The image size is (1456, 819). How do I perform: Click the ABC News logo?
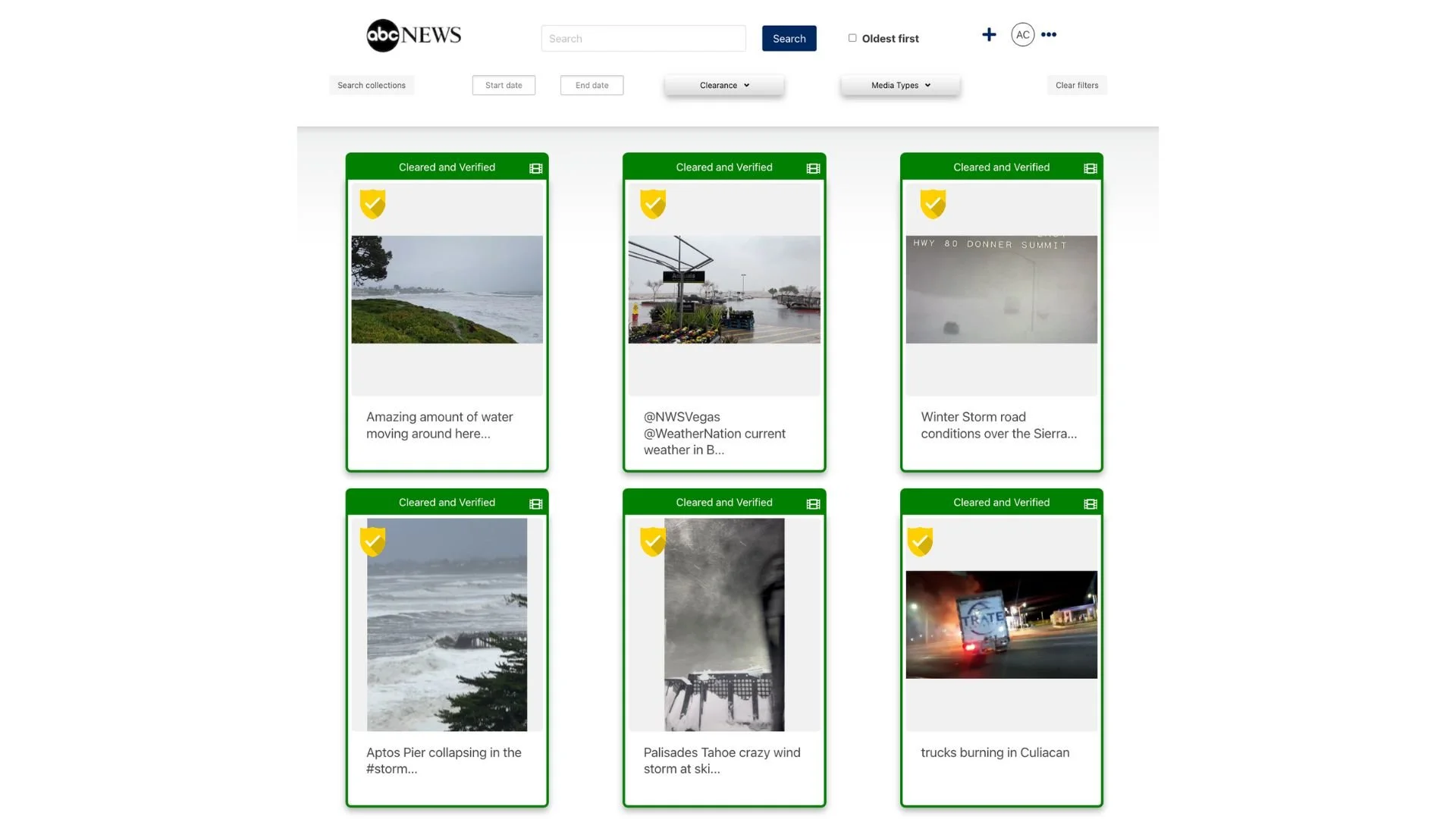coord(413,35)
